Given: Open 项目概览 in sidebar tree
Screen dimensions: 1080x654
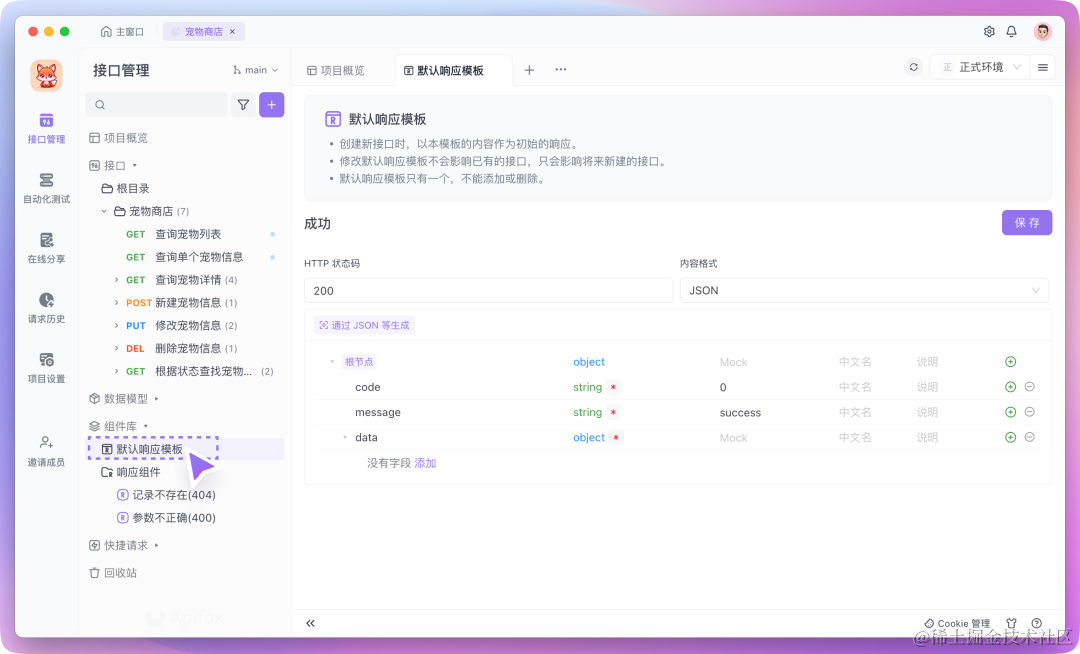Looking at the screenshot, I should [118, 138].
